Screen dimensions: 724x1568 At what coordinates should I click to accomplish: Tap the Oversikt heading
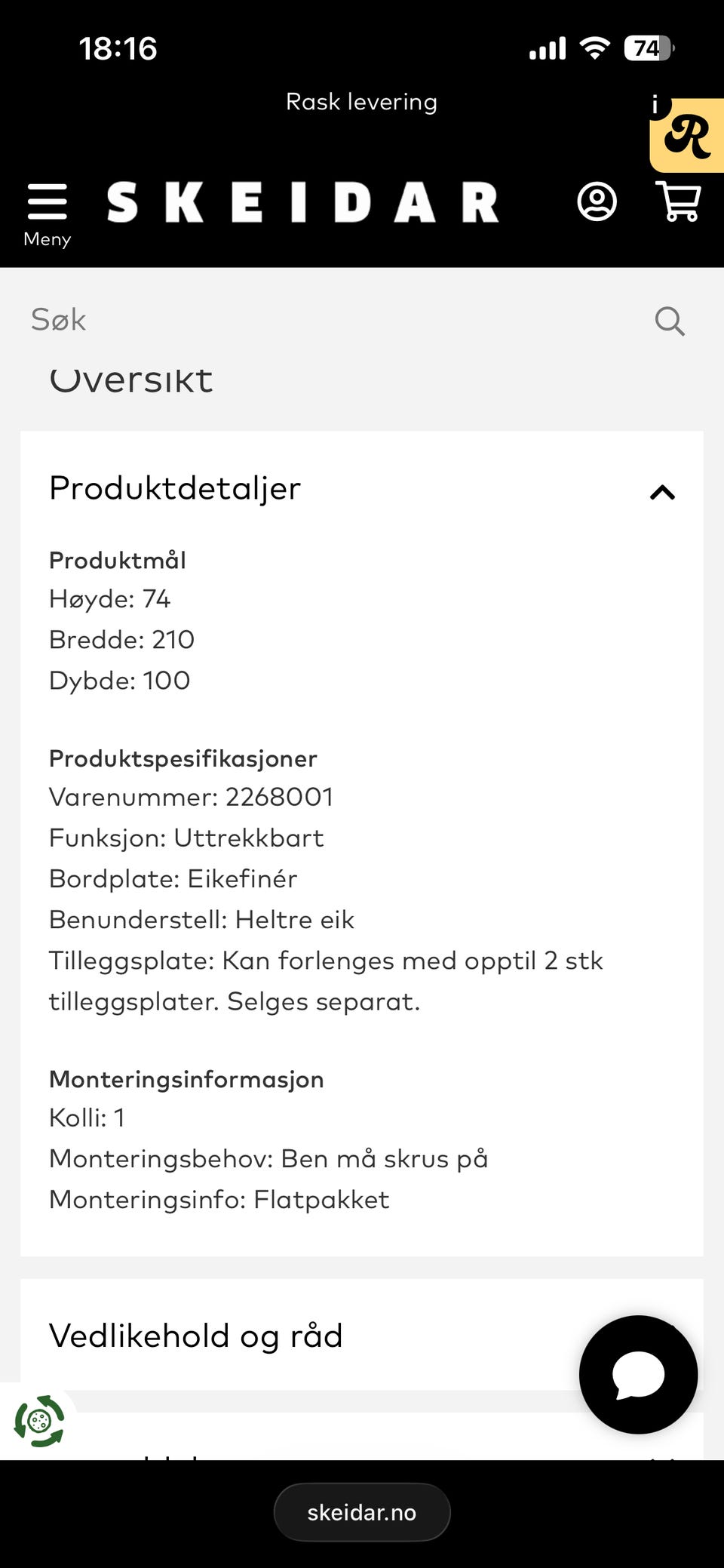[x=131, y=380]
